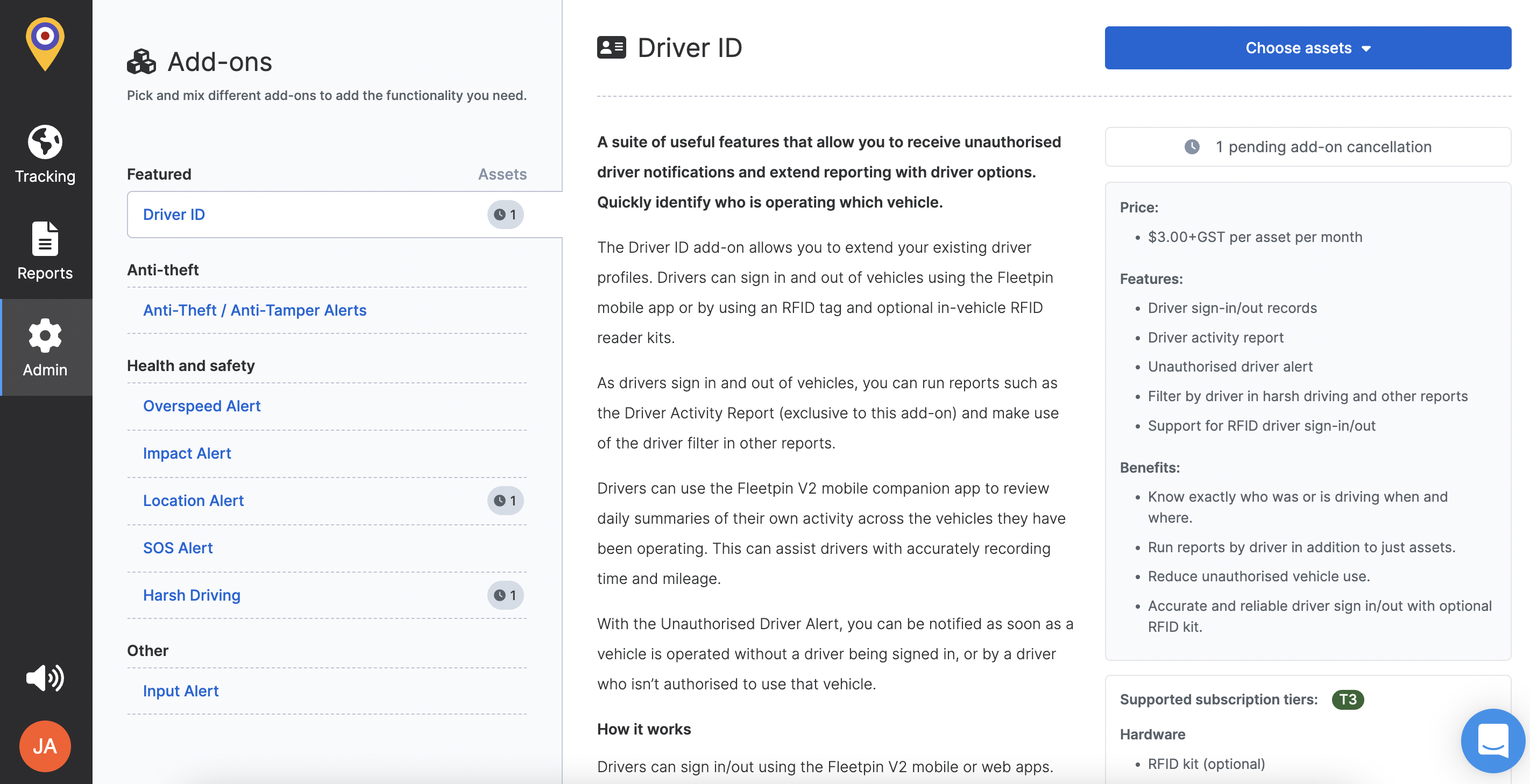
Task: Click the Driver ID card icon in heading
Action: click(x=611, y=47)
